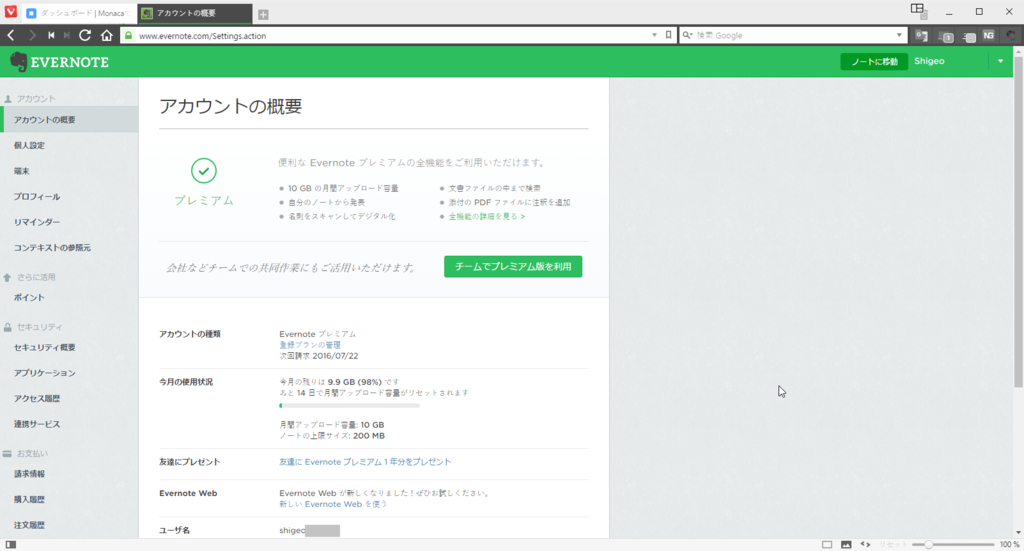Click the premium green checkmark circle

(x=204, y=170)
